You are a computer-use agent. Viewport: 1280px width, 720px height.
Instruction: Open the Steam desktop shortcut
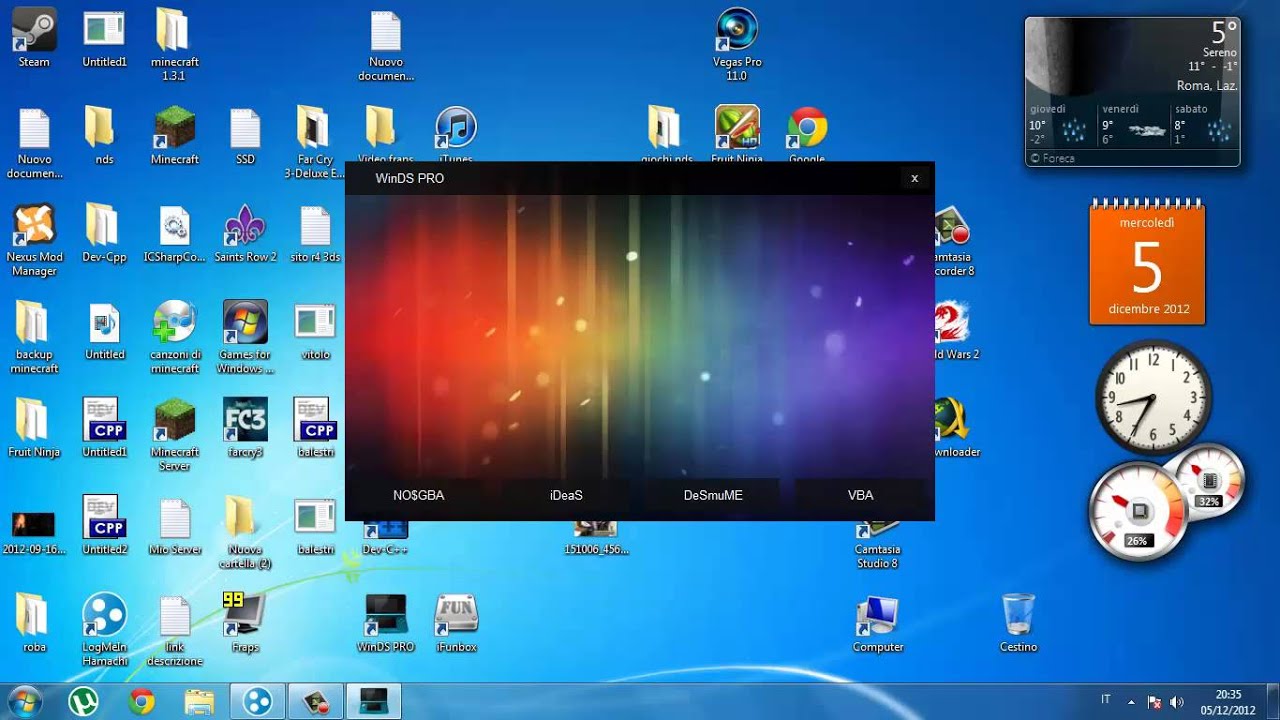tap(34, 39)
